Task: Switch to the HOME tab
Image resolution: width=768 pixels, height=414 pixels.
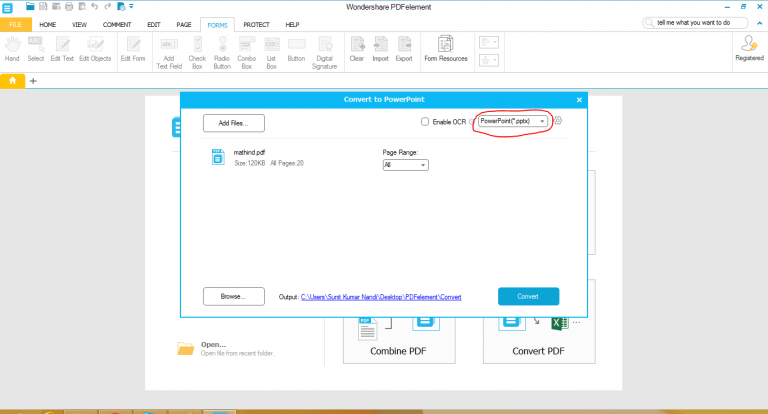Action: pos(48,24)
